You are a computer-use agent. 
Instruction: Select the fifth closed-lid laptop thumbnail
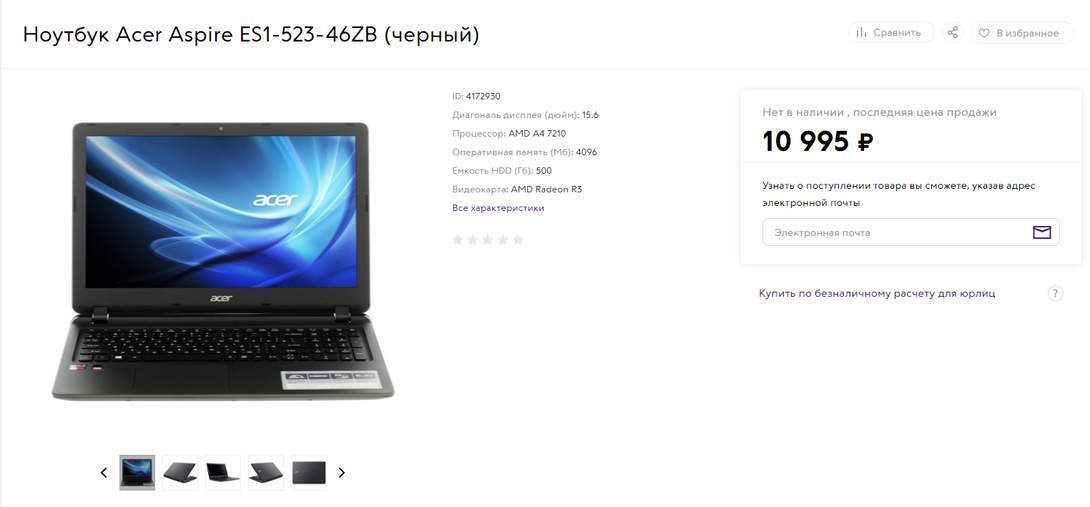(309, 473)
